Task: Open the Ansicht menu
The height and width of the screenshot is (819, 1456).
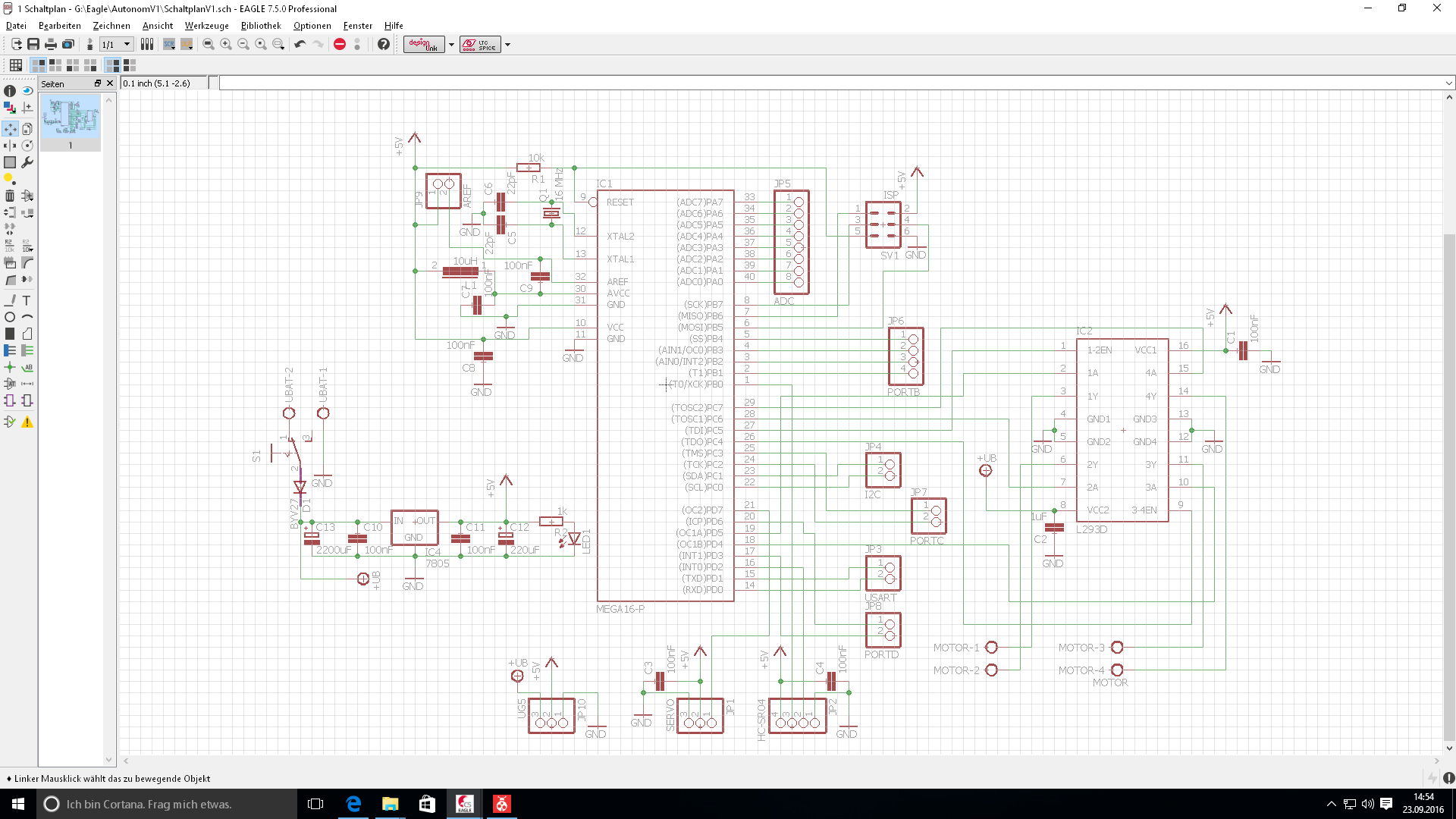Action: pyautogui.click(x=158, y=25)
